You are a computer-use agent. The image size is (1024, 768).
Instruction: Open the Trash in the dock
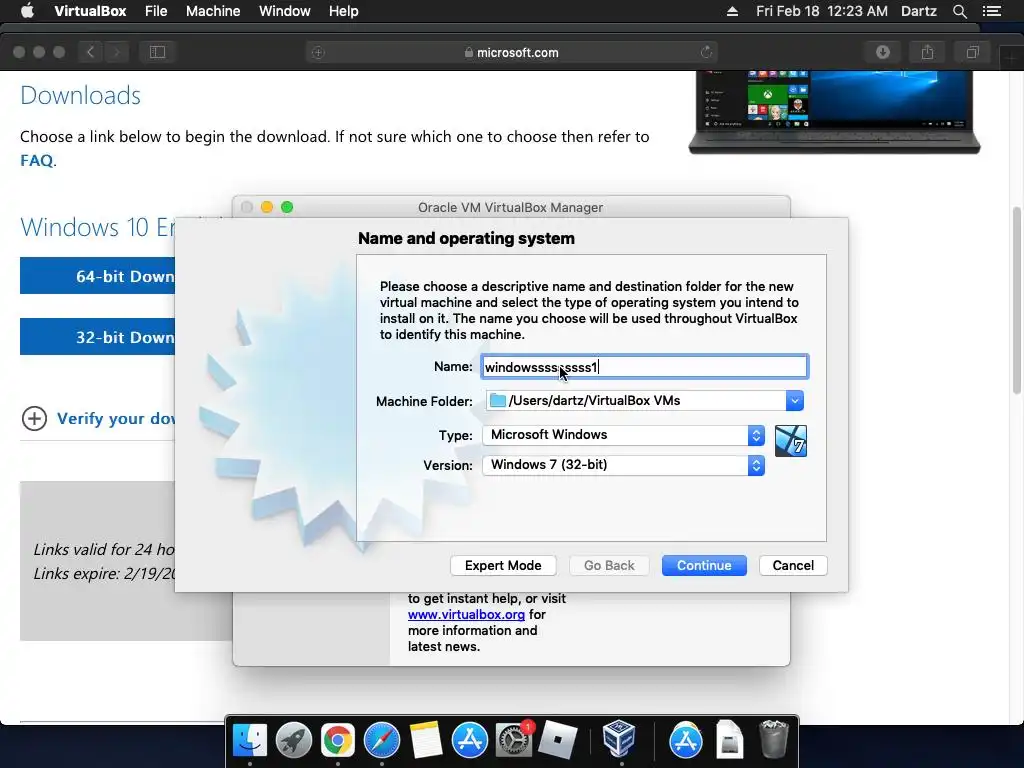pos(774,739)
